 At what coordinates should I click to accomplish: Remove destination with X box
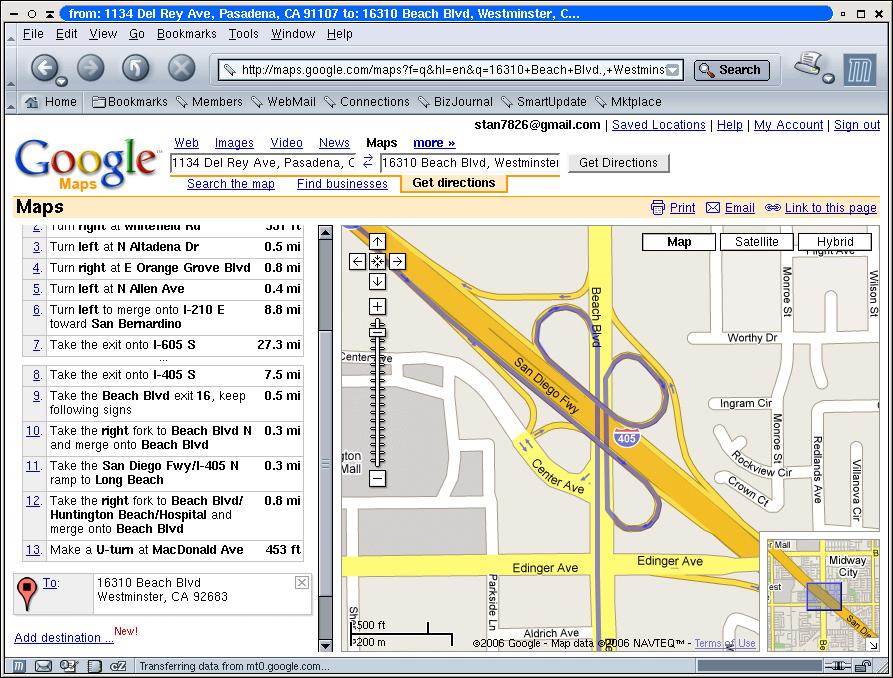coord(302,582)
